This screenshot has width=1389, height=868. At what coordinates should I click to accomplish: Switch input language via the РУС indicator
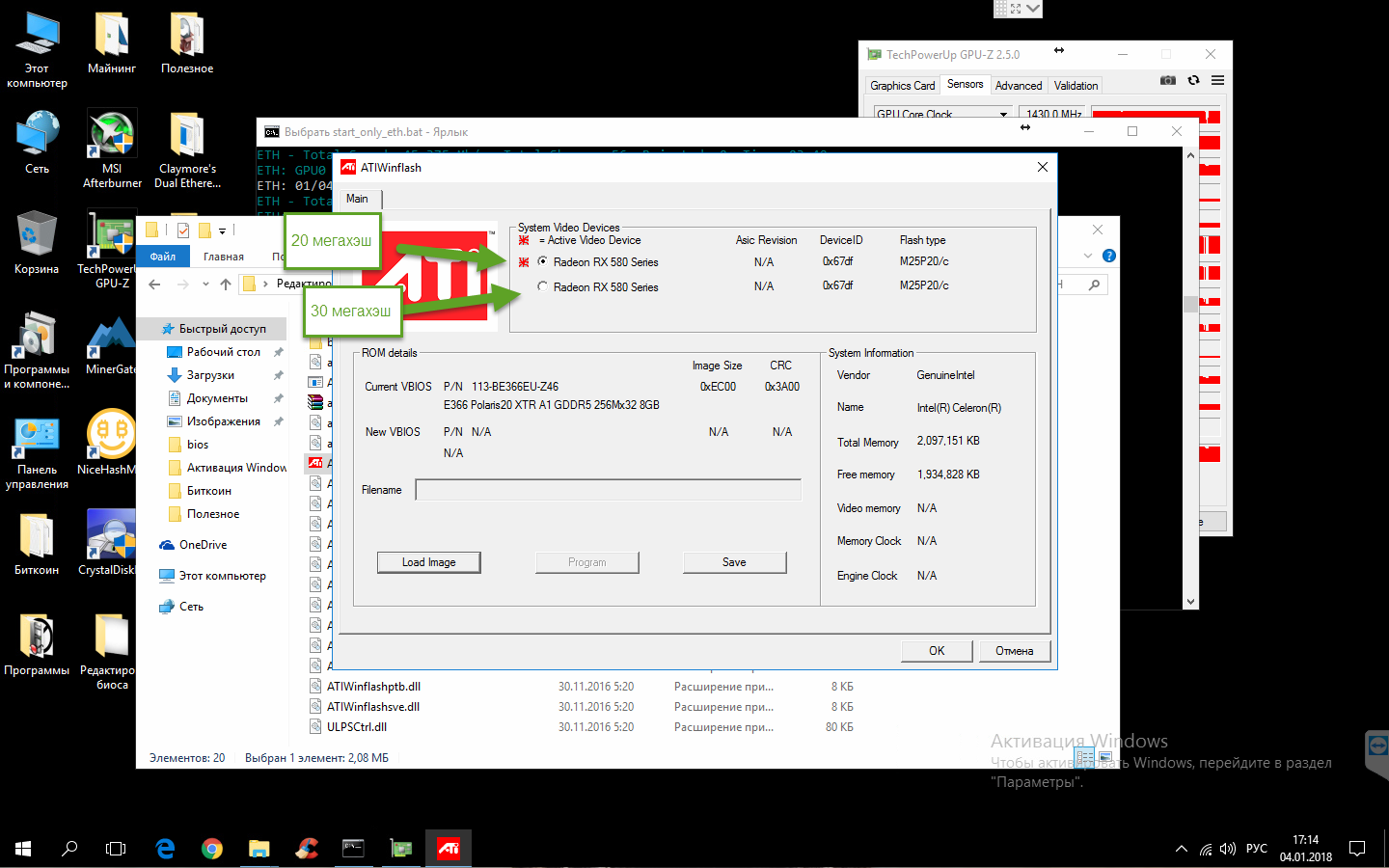(1257, 849)
